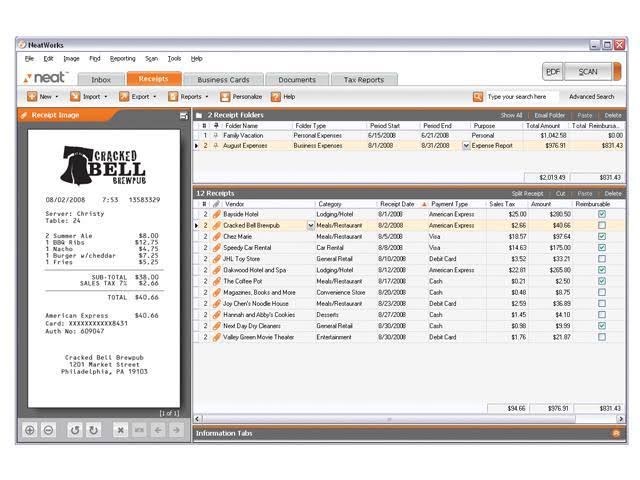Click the search input field
This screenshot has width=640, height=480.
[522, 97]
